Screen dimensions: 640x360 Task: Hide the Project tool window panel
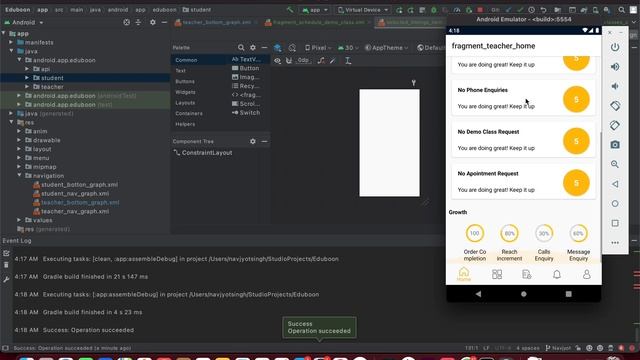coord(164,22)
